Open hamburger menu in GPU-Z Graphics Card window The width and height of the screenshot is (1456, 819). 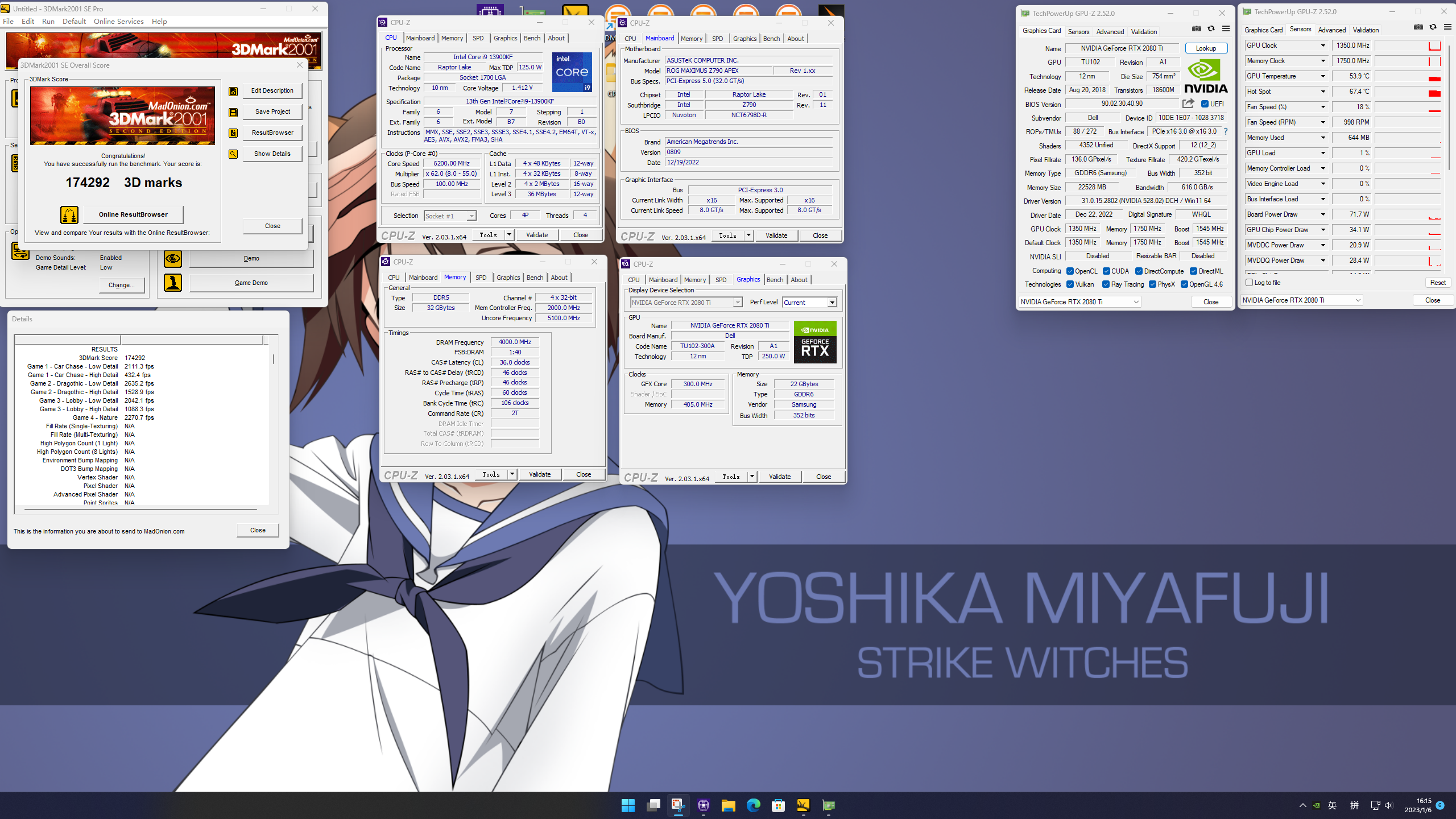click(1226, 29)
